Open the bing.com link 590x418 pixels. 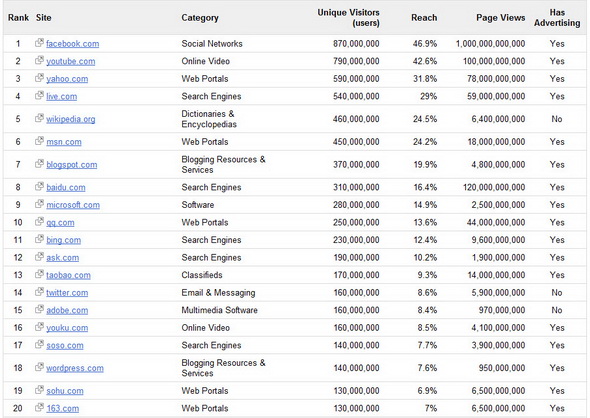(63, 240)
